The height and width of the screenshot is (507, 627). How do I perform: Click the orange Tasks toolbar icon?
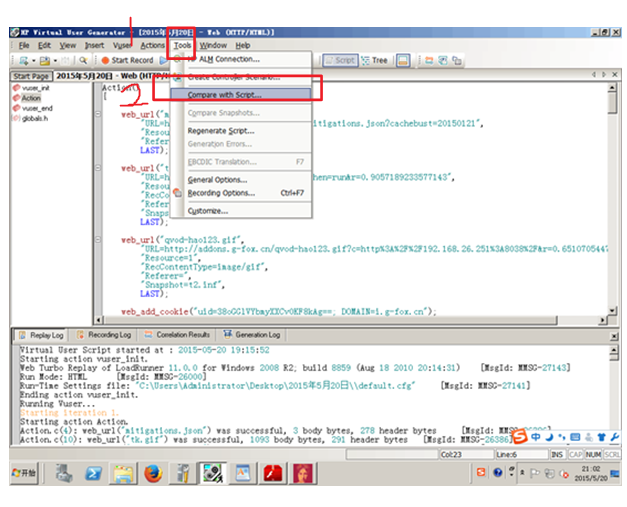pyautogui.click(x=429, y=60)
